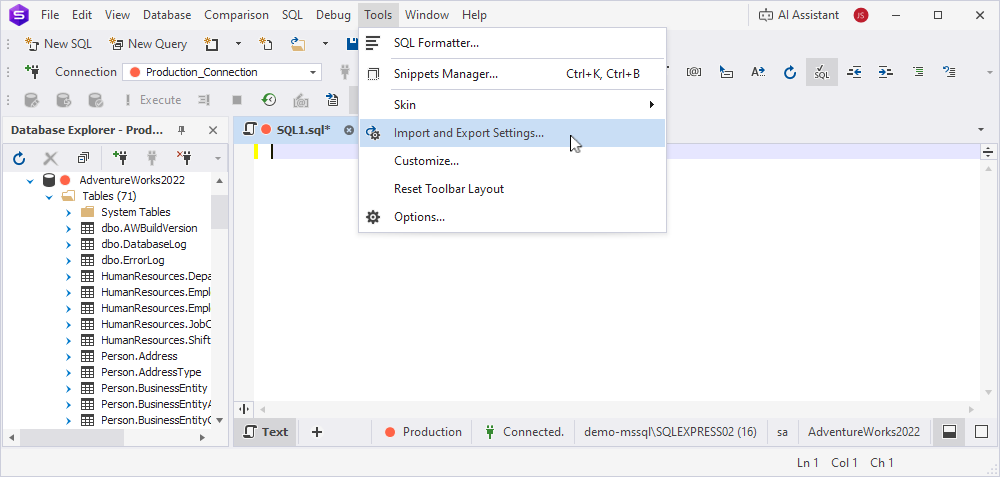Image resolution: width=1000 pixels, height=477 pixels.
Task: Click the [@] parameters icon
Action: [694, 72]
